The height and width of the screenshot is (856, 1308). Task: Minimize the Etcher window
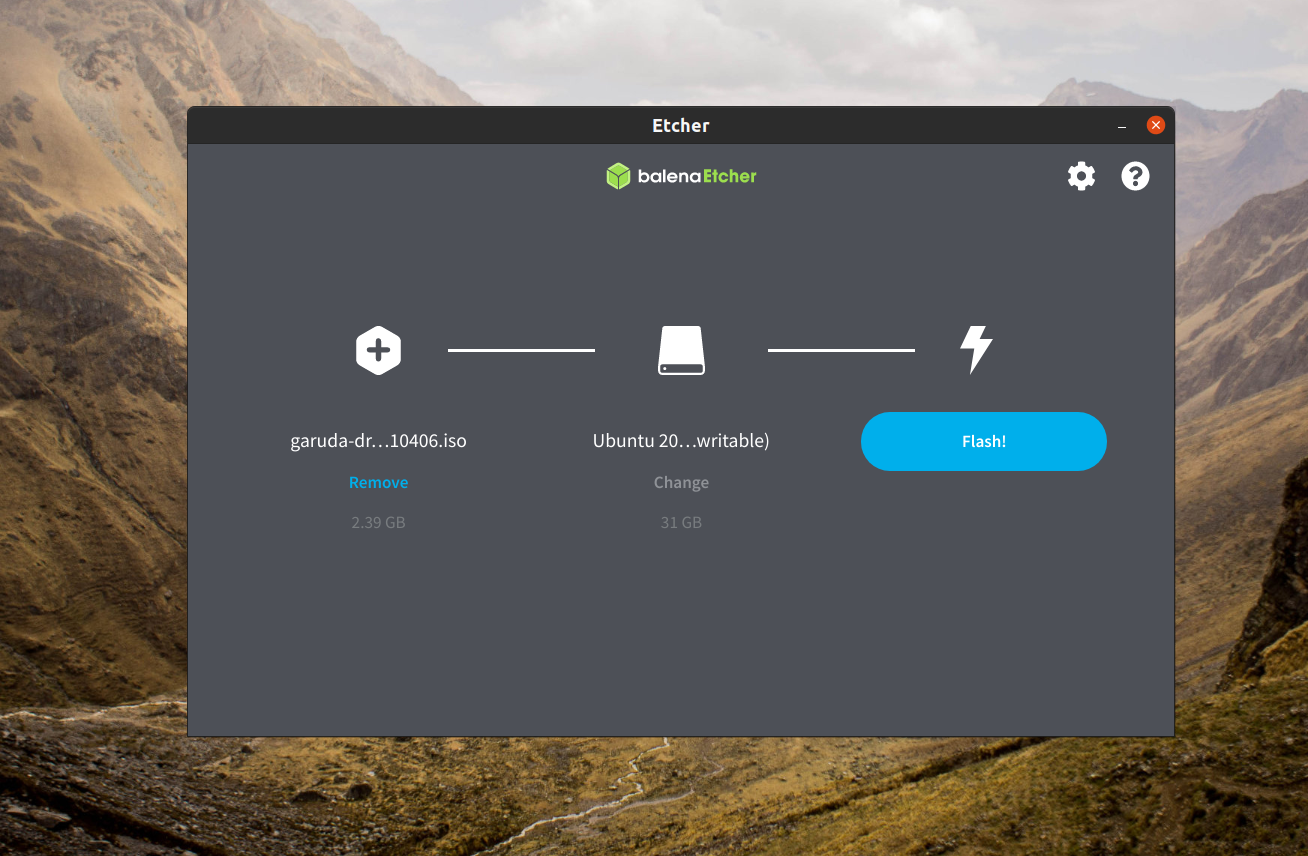pyautogui.click(x=1123, y=126)
